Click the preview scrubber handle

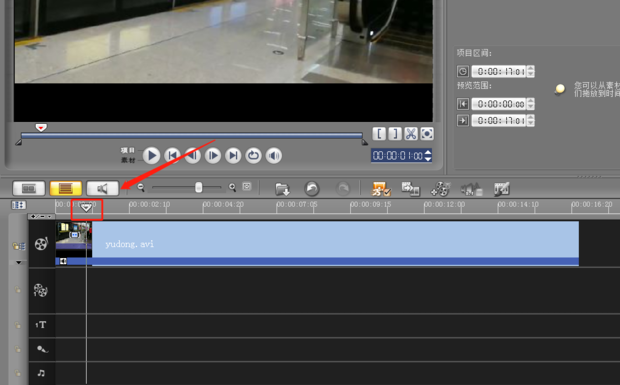pyautogui.click(x=41, y=128)
